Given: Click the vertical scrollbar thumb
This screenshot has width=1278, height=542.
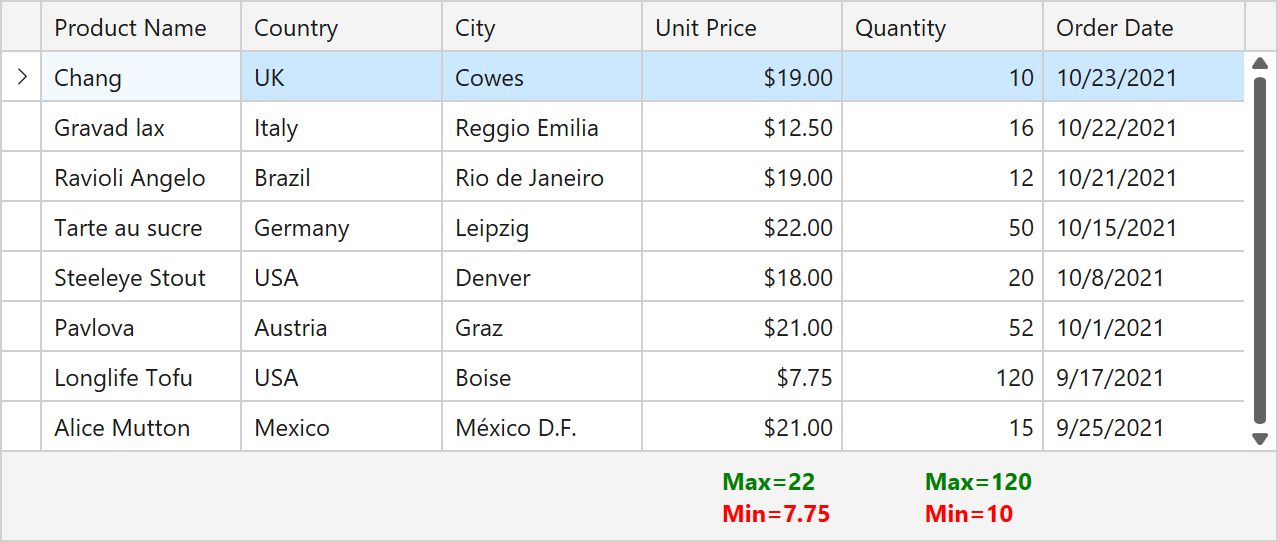Looking at the screenshot, I should pyautogui.click(x=1260, y=250).
